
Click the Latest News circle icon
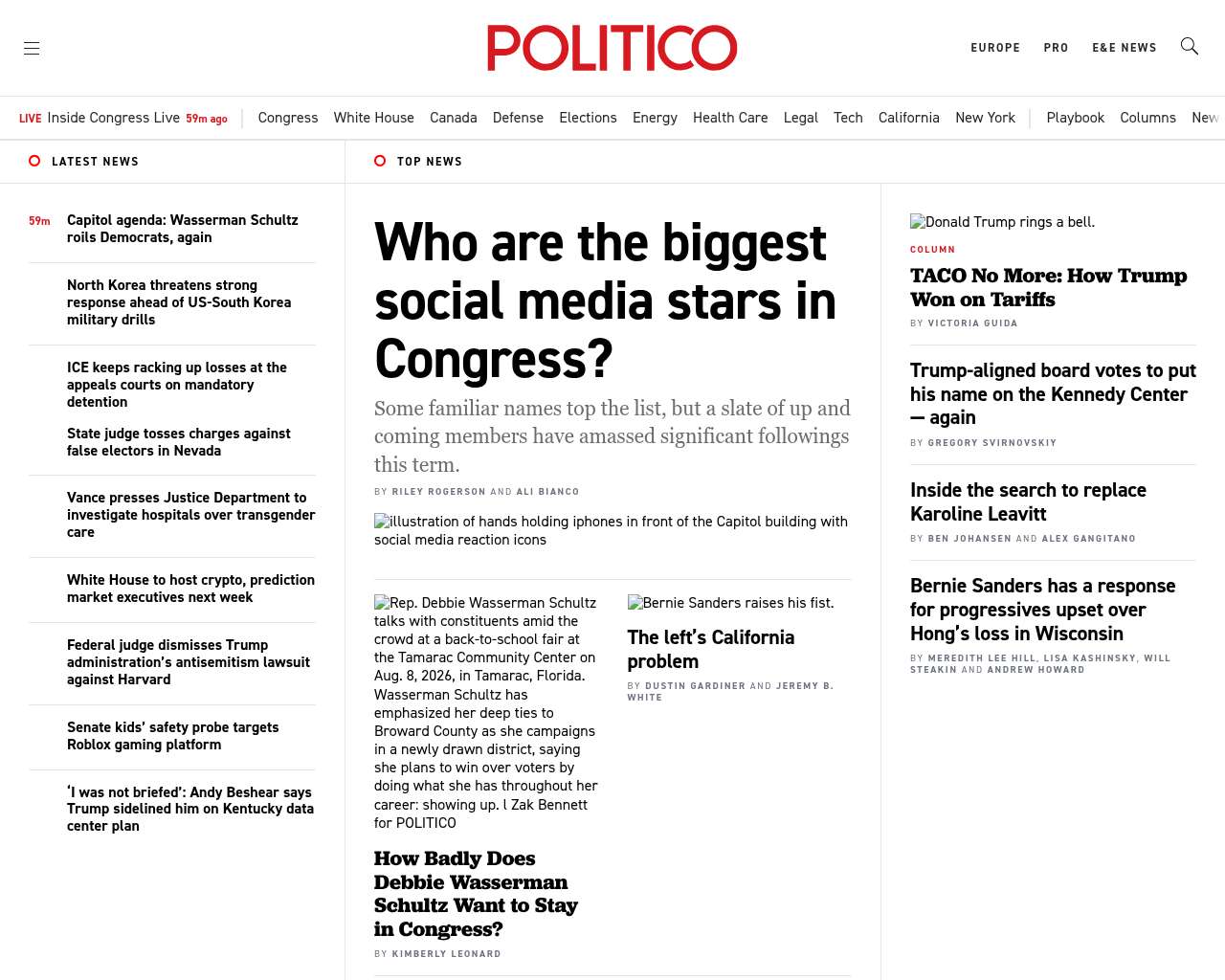pos(34,161)
